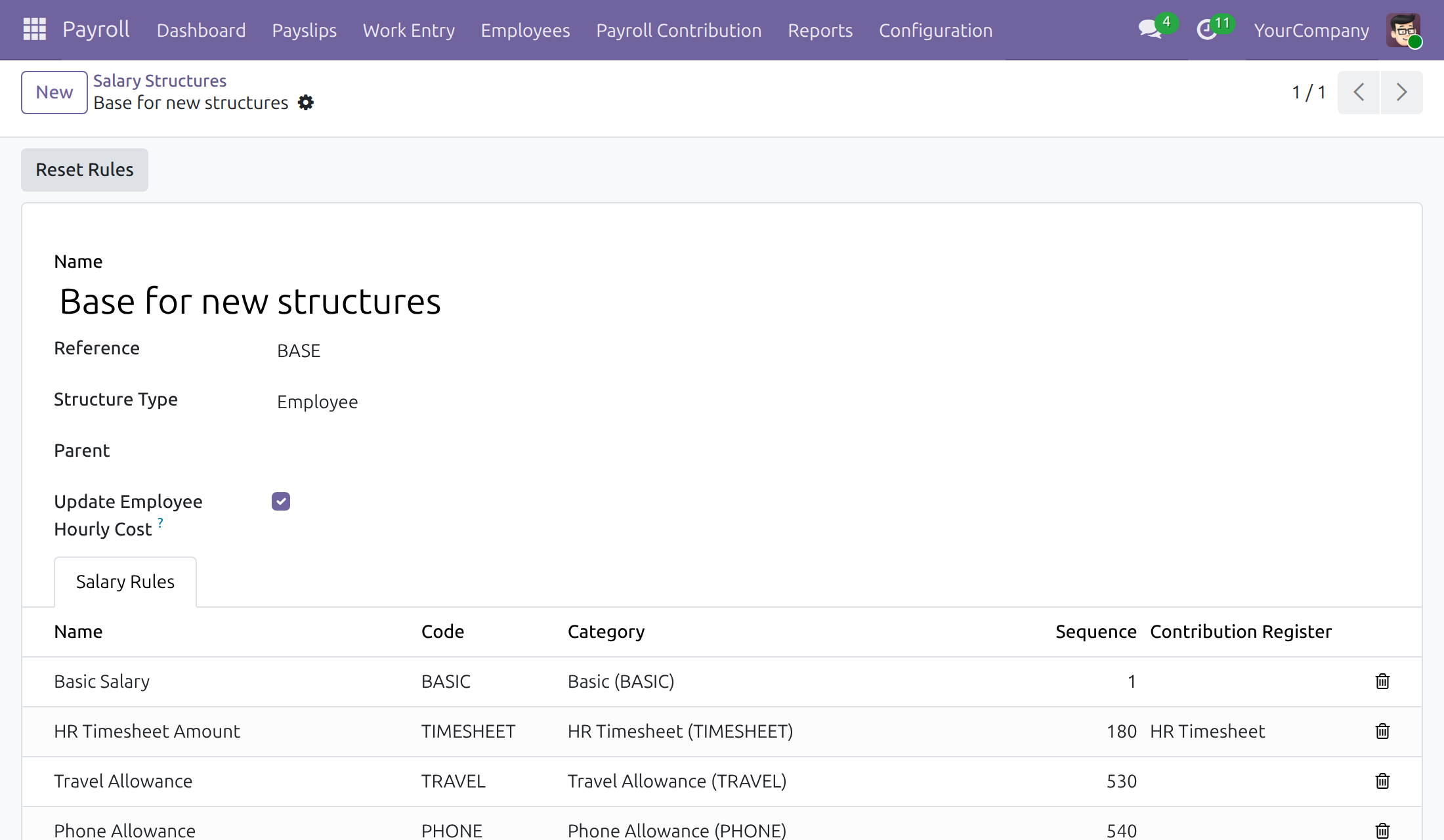Delete the HR Timesheet Amount rule row
Screen dimensions: 1444x840
1382,731
